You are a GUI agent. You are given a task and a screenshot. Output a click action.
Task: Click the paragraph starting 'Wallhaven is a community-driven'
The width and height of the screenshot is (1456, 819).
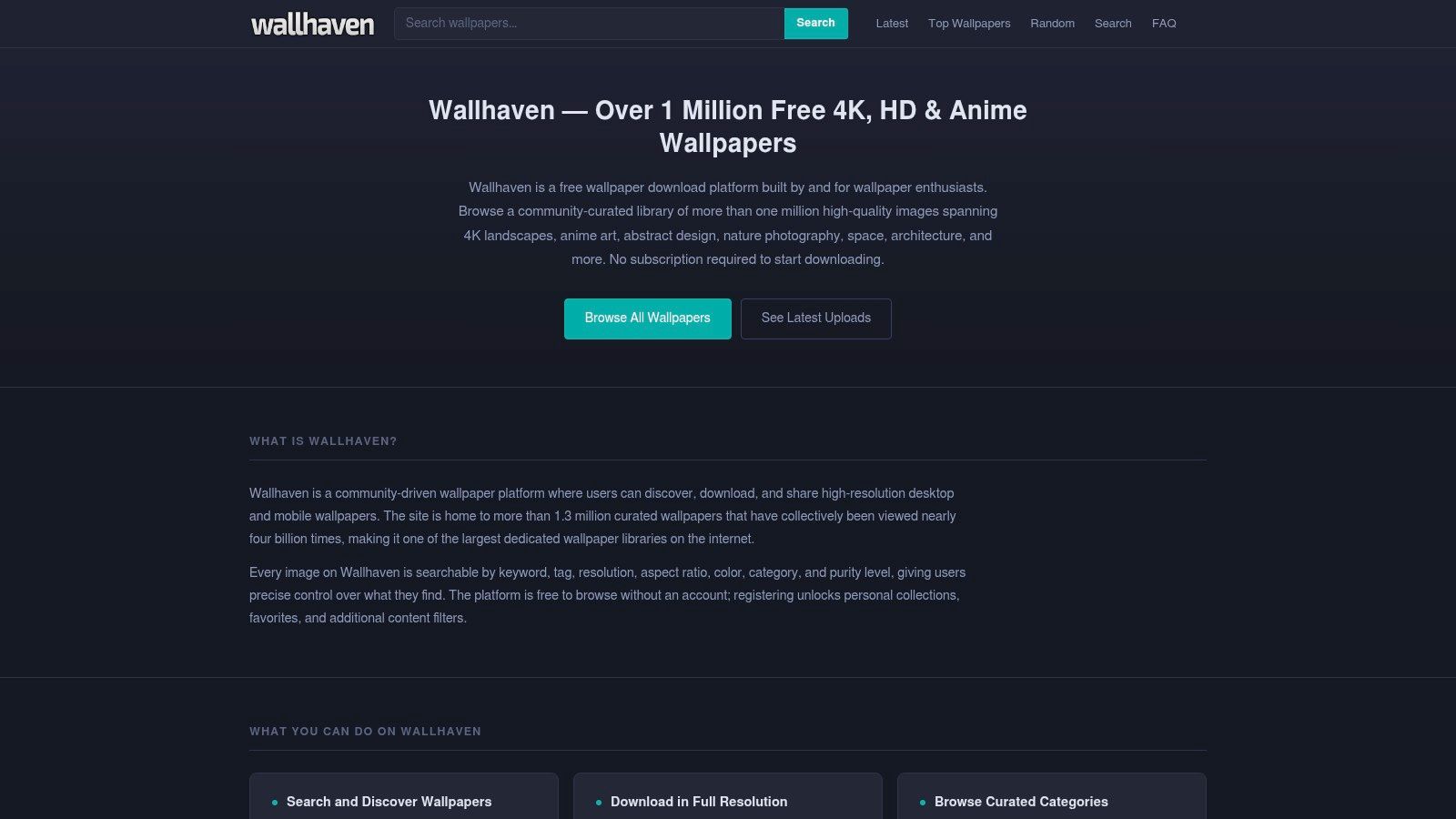pos(602,516)
